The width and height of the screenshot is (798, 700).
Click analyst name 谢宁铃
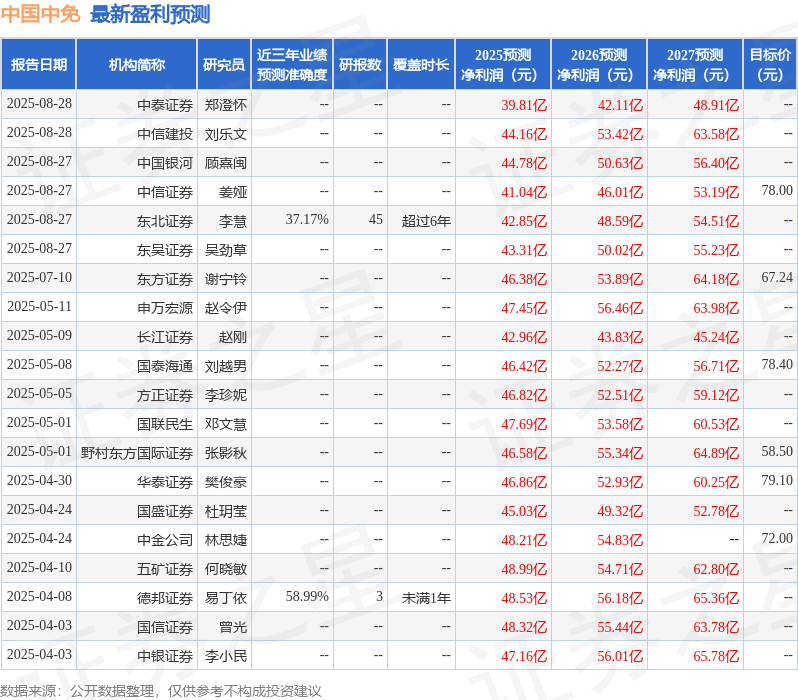(x=226, y=279)
